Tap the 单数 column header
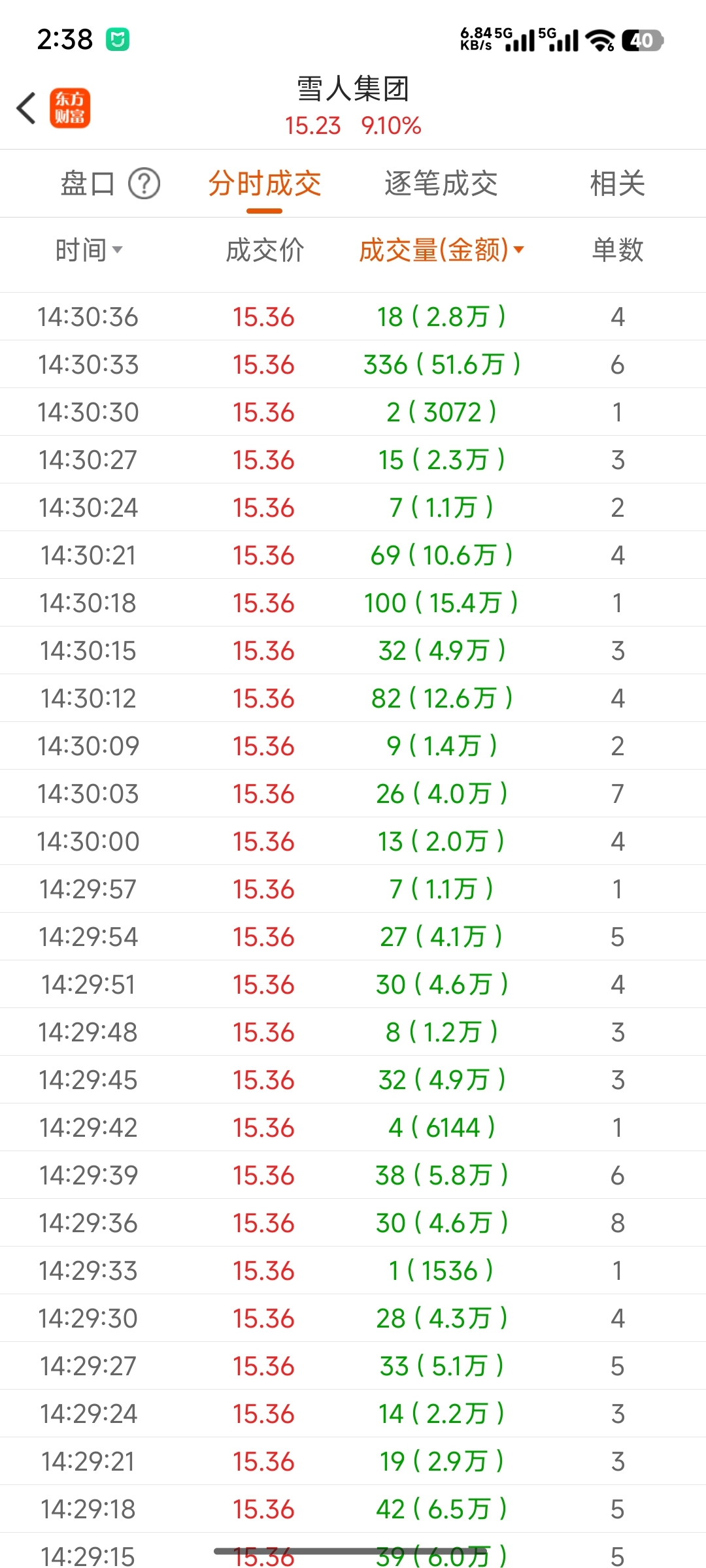The width and height of the screenshot is (706, 1568). point(617,250)
